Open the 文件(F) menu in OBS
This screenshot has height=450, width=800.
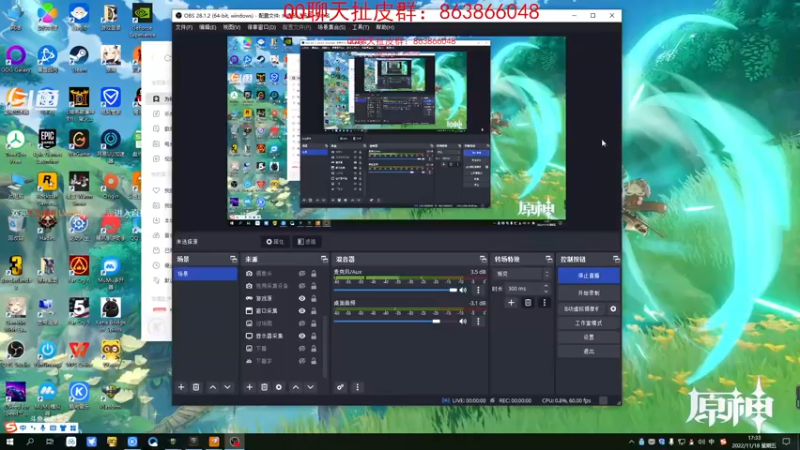point(184,27)
